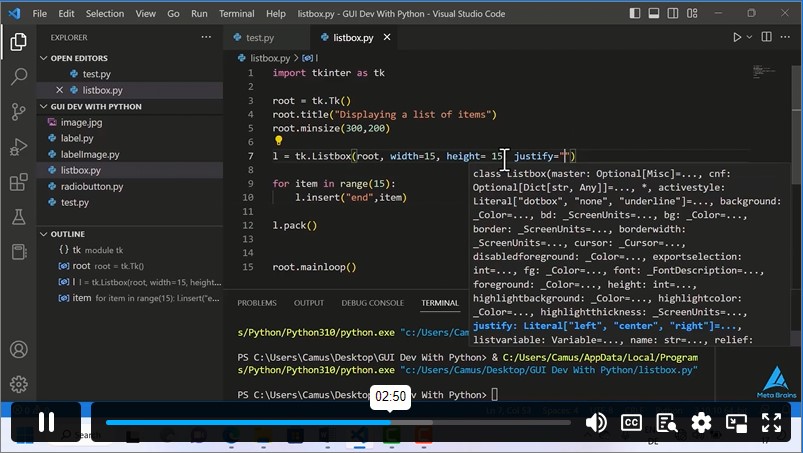The image size is (803, 453).
Task: Run the Python file with play button
Action: 737,37
